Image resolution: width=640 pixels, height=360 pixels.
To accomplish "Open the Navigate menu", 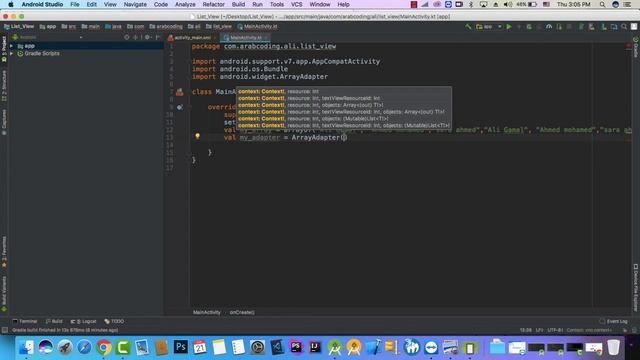I will pos(135,4).
